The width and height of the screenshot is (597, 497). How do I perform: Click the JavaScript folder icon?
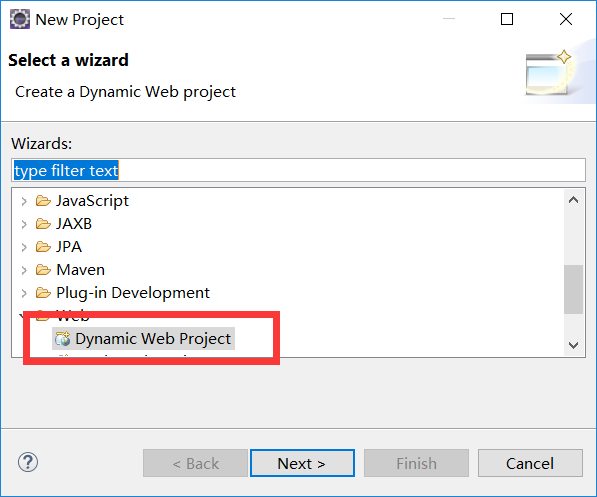tap(43, 201)
